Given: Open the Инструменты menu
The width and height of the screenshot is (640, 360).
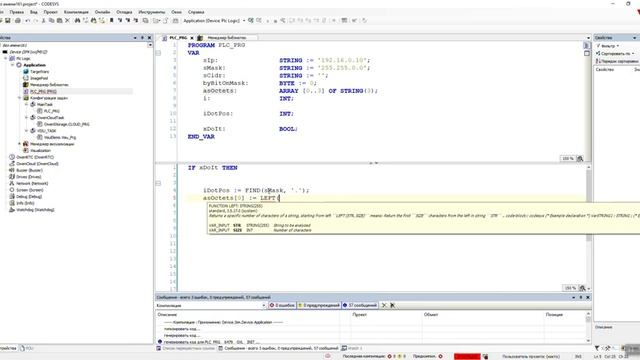Looking at the screenshot, I should tap(151, 12).
